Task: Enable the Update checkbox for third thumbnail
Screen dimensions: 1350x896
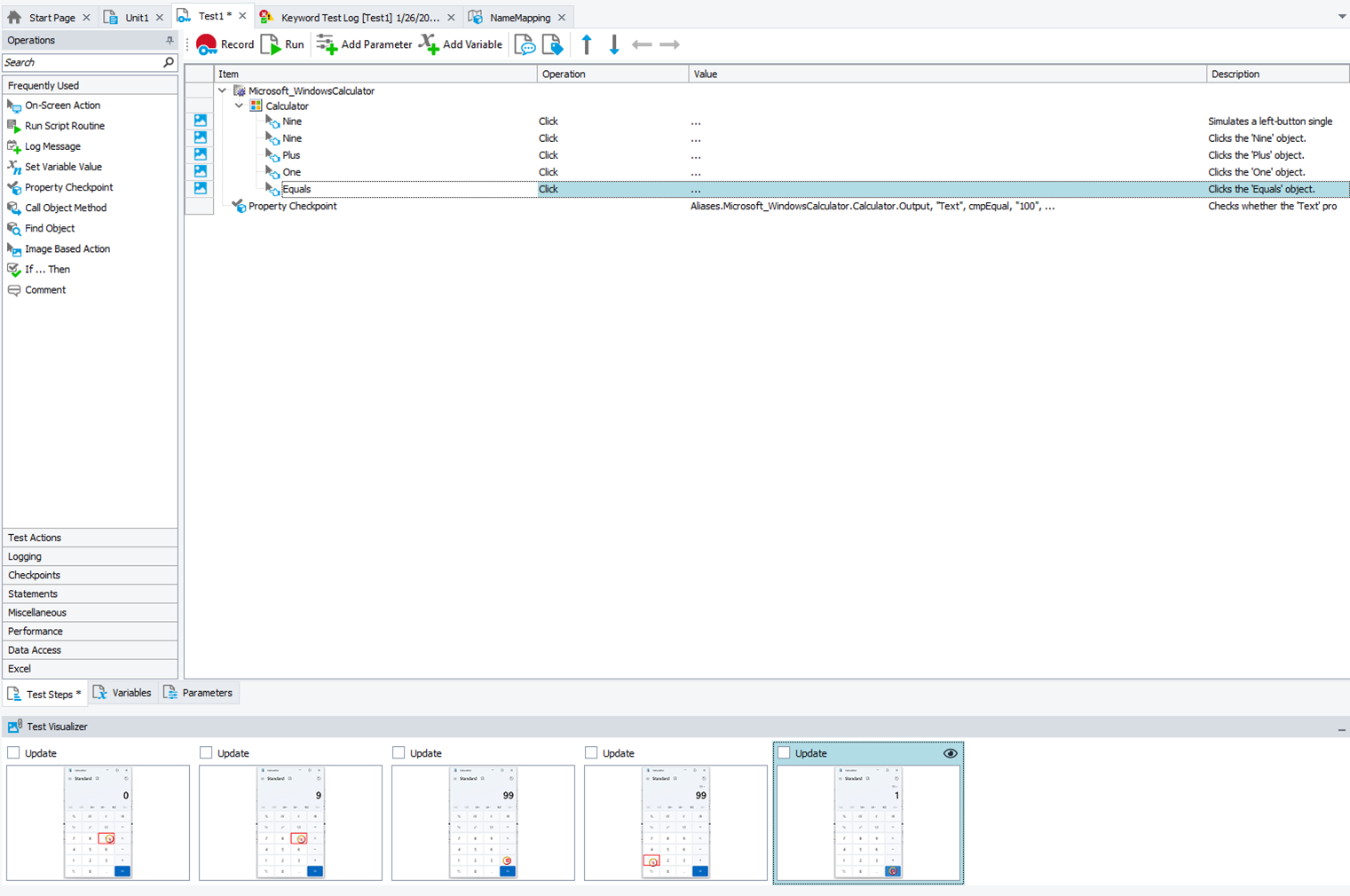Action: pyautogui.click(x=399, y=752)
